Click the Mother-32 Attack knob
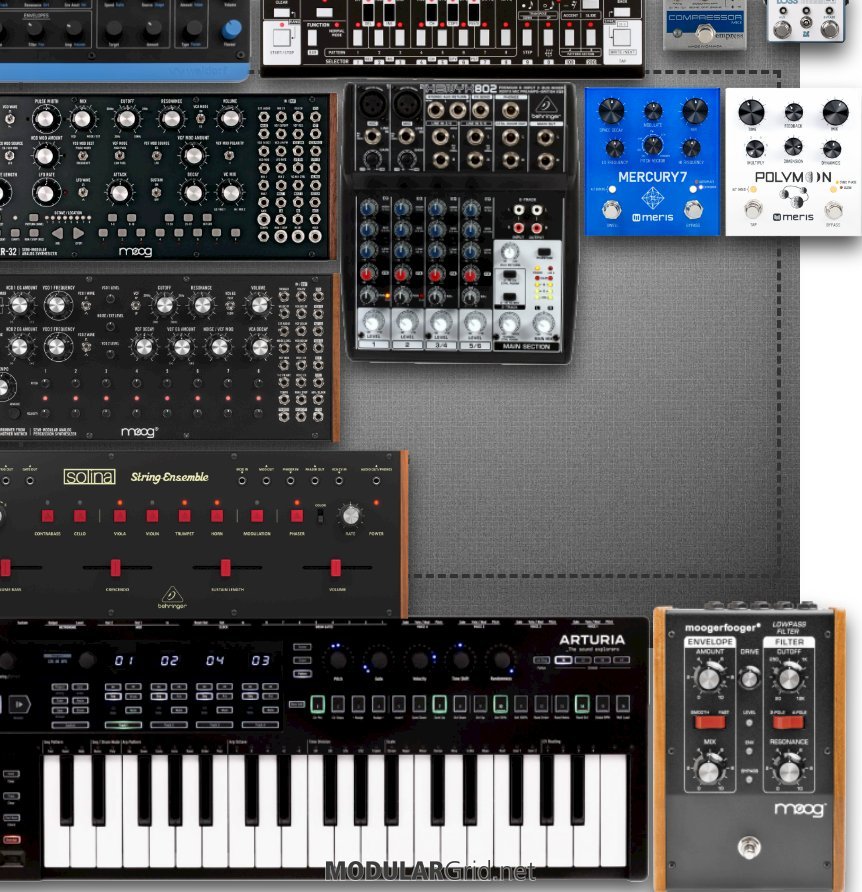 pyautogui.click(x=120, y=193)
